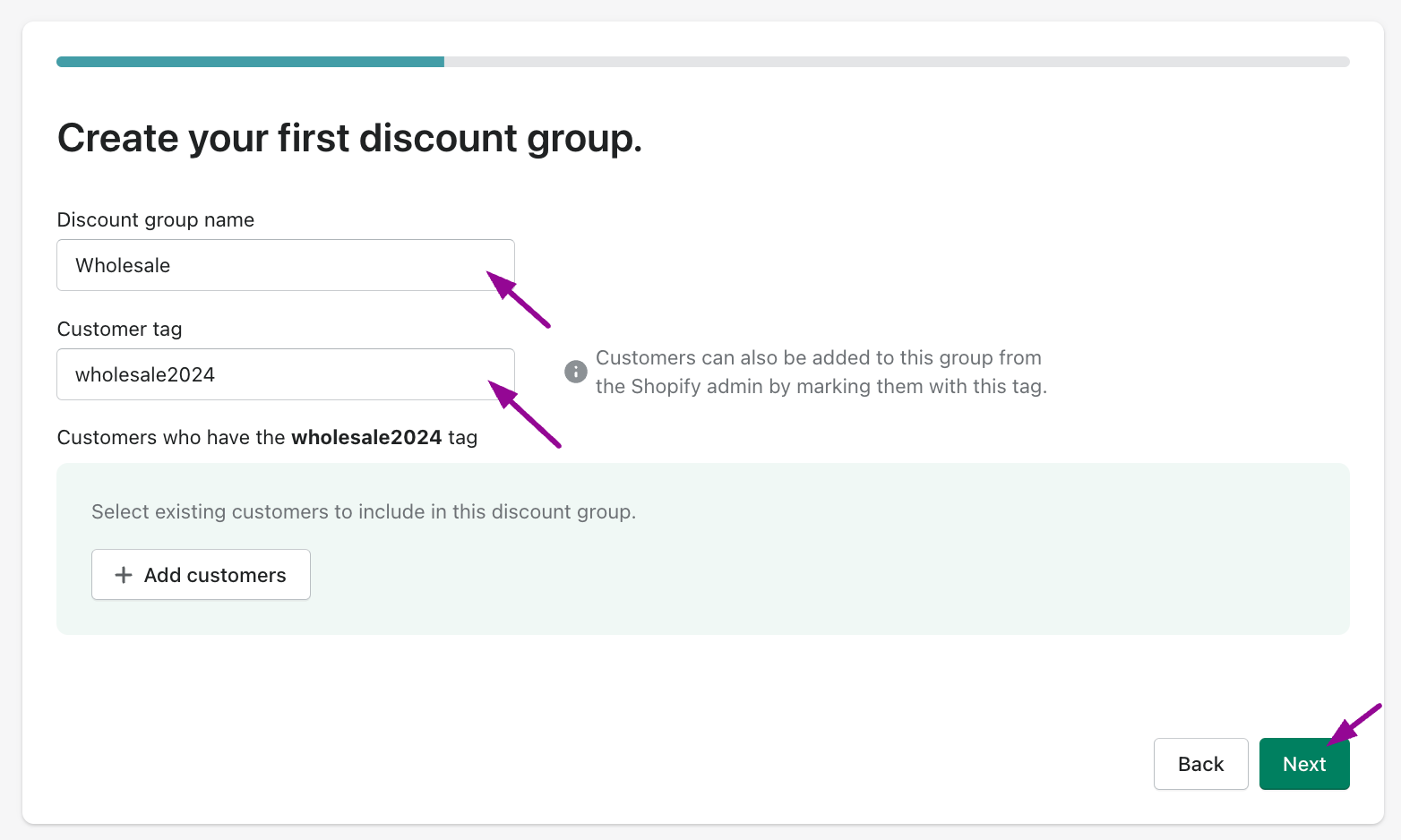The height and width of the screenshot is (840, 1401).
Task: Click the Select existing customers instruction text
Action: pyautogui.click(x=364, y=511)
